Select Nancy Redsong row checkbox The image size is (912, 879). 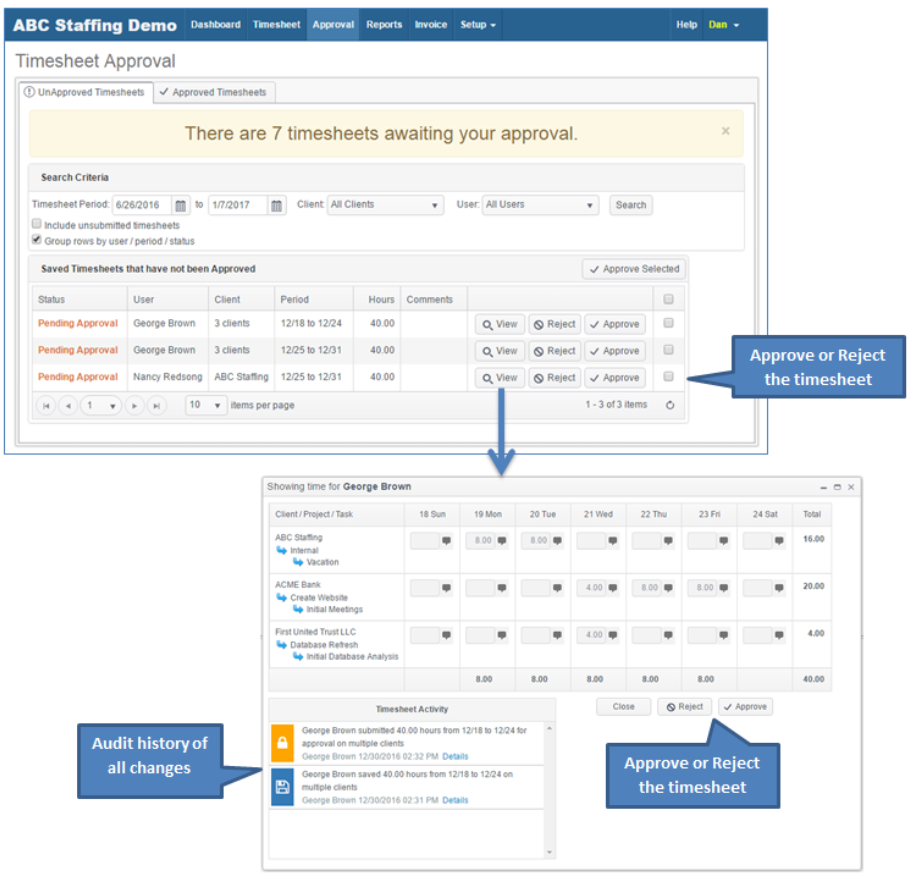point(669,376)
